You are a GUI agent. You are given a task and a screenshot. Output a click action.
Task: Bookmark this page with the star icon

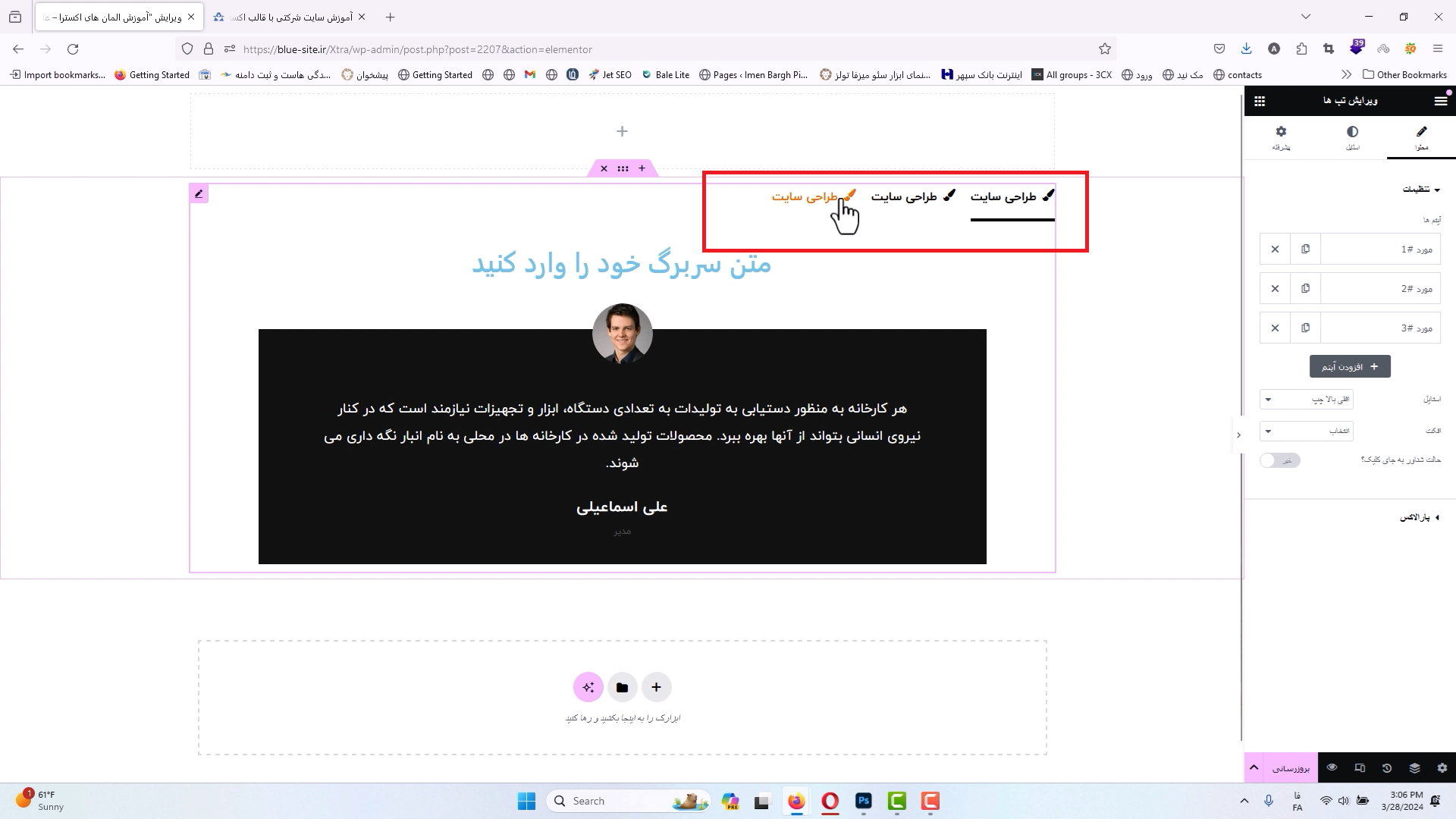pos(1105,49)
